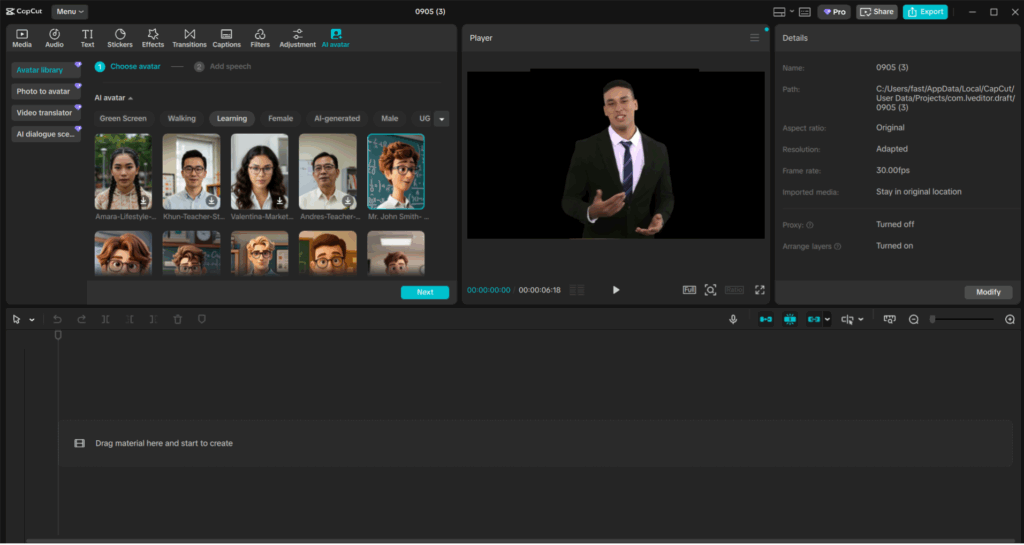Expand more avatar category tags
The width and height of the screenshot is (1024, 545).
coord(441,119)
